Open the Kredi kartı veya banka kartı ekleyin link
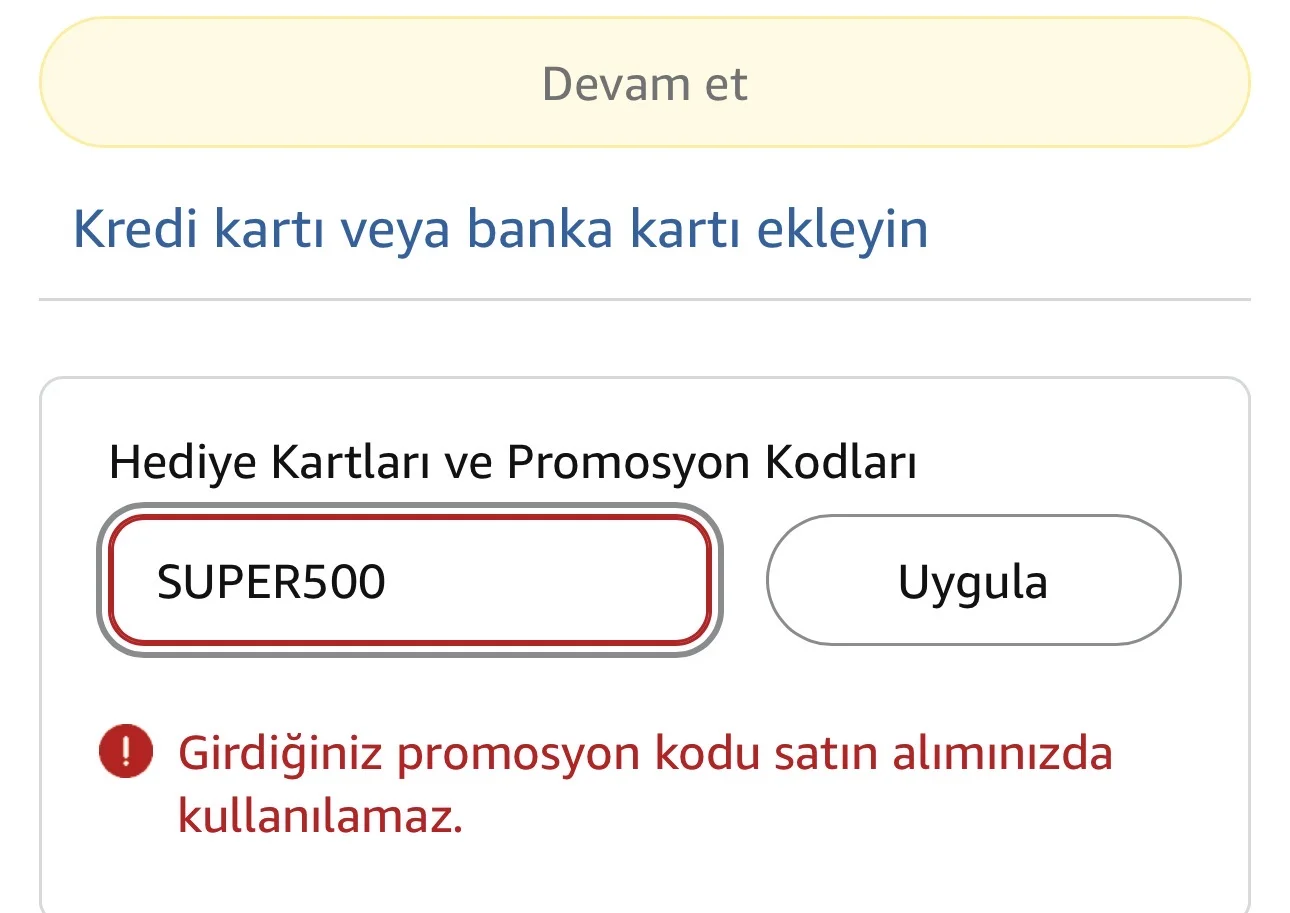The image size is (1290, 913). (500, 229)
